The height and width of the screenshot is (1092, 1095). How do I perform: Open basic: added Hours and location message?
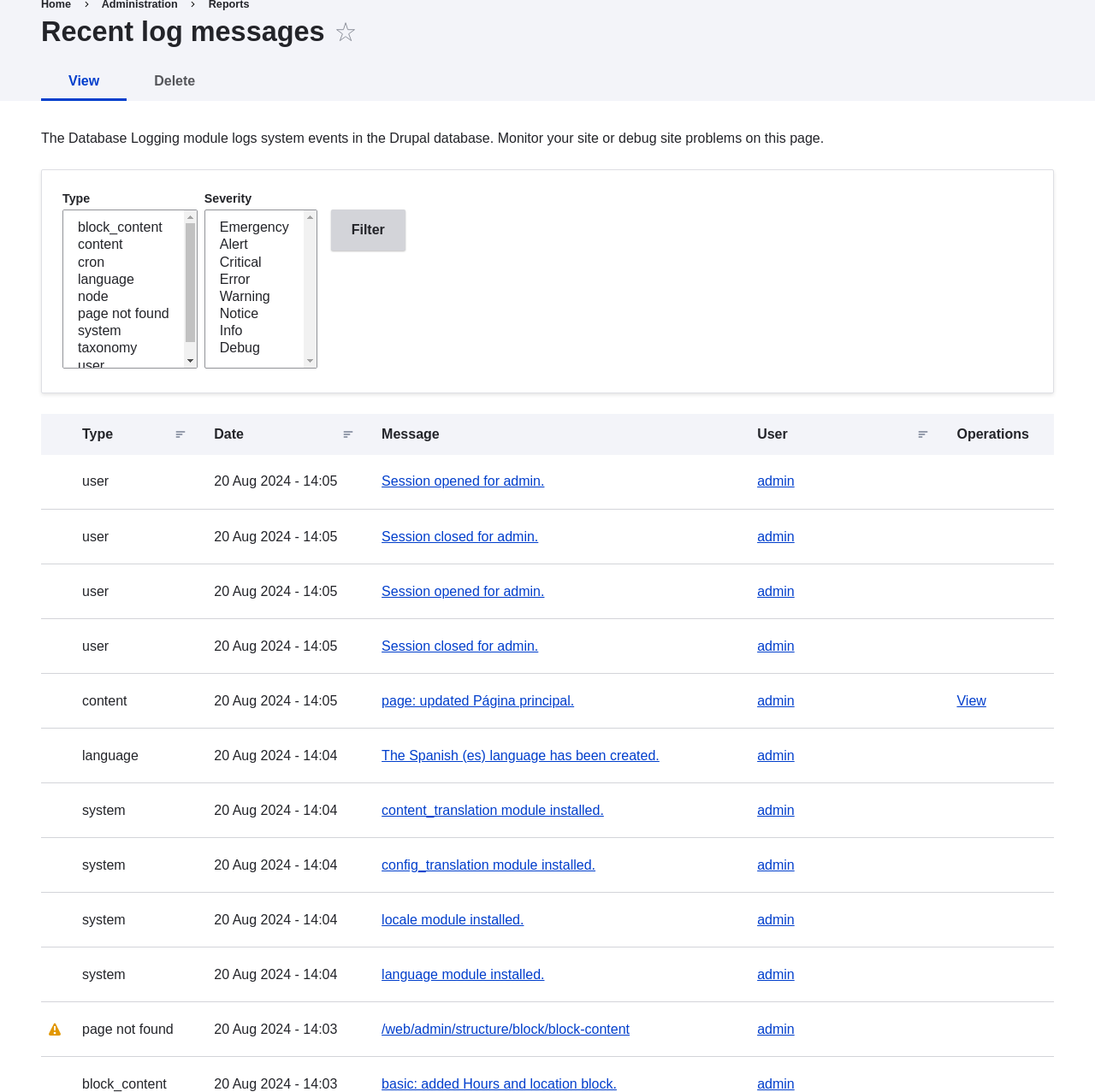point(499,1084)
